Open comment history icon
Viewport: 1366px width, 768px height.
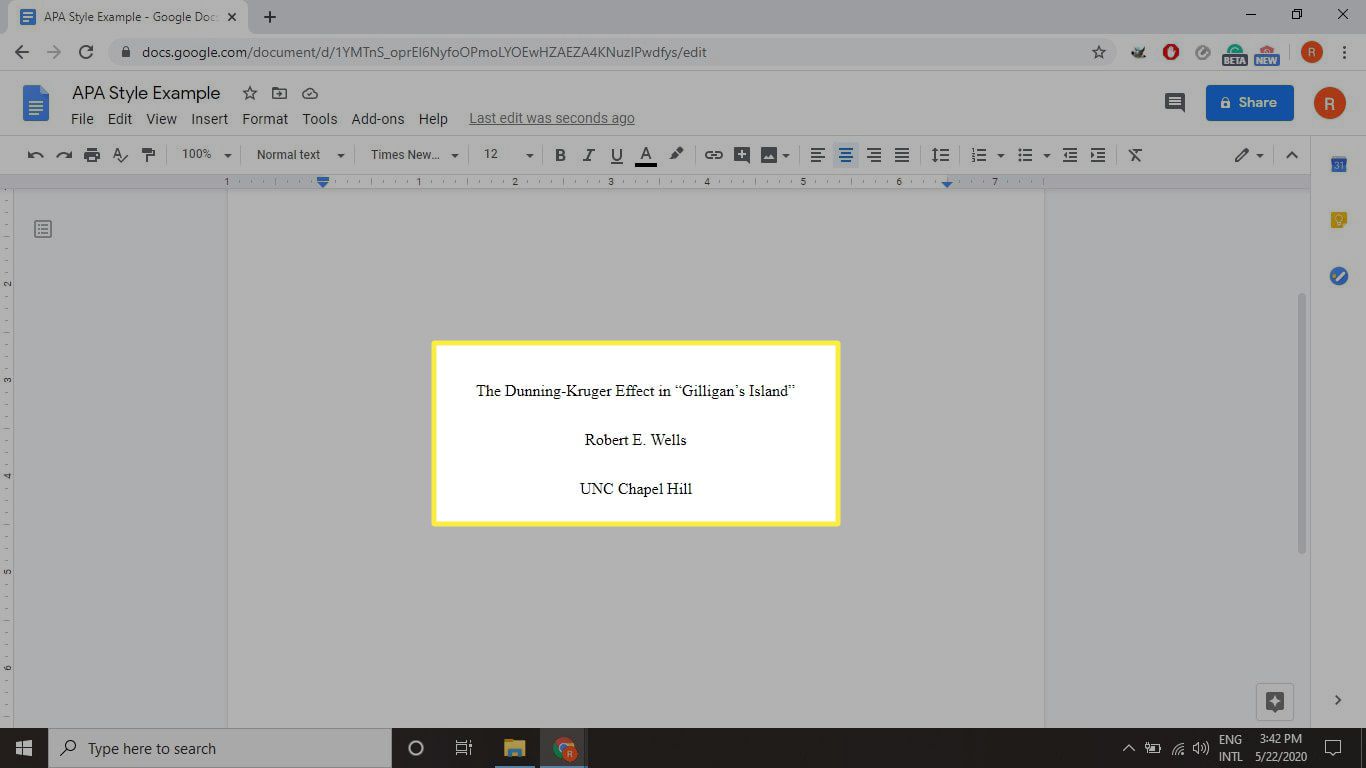point(1175,102)
